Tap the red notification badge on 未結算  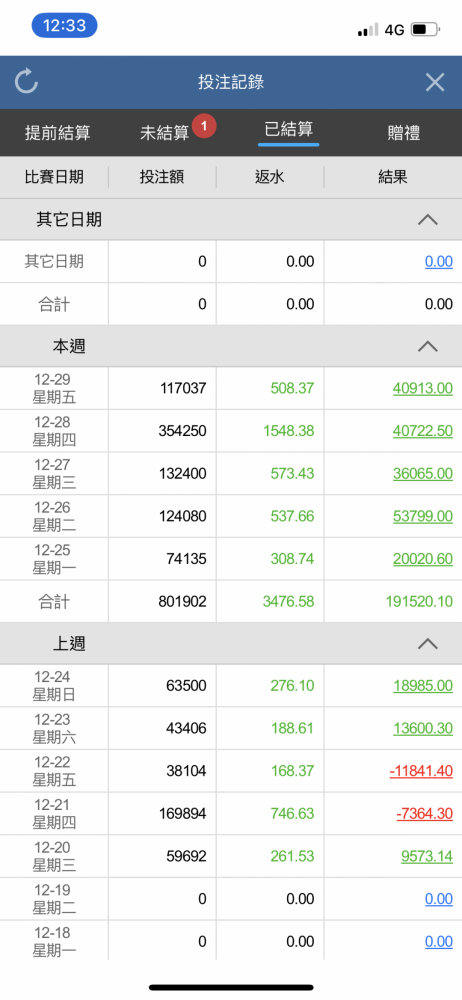click(x=204, y=126)
